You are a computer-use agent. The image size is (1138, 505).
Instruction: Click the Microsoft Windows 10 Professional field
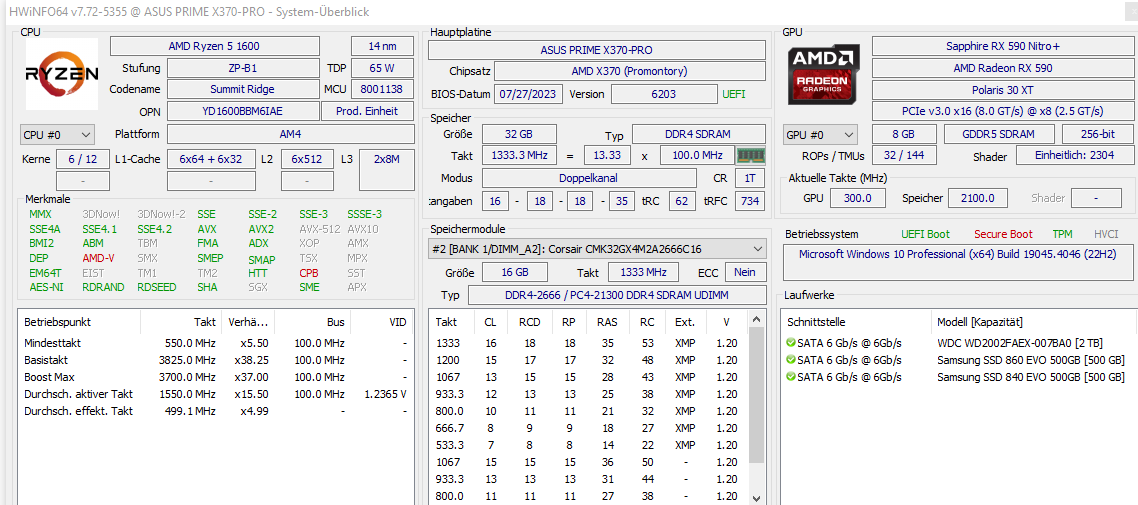pyautogui.click(x=958, y=263)
